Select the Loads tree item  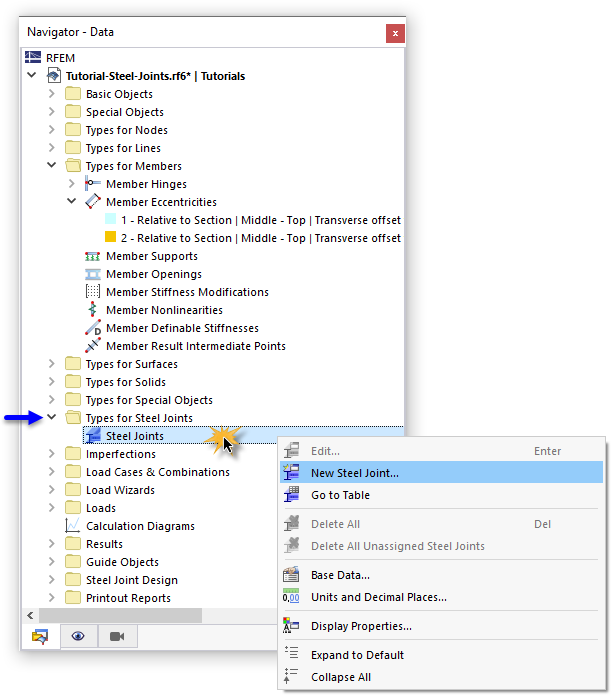click(101, 508)
